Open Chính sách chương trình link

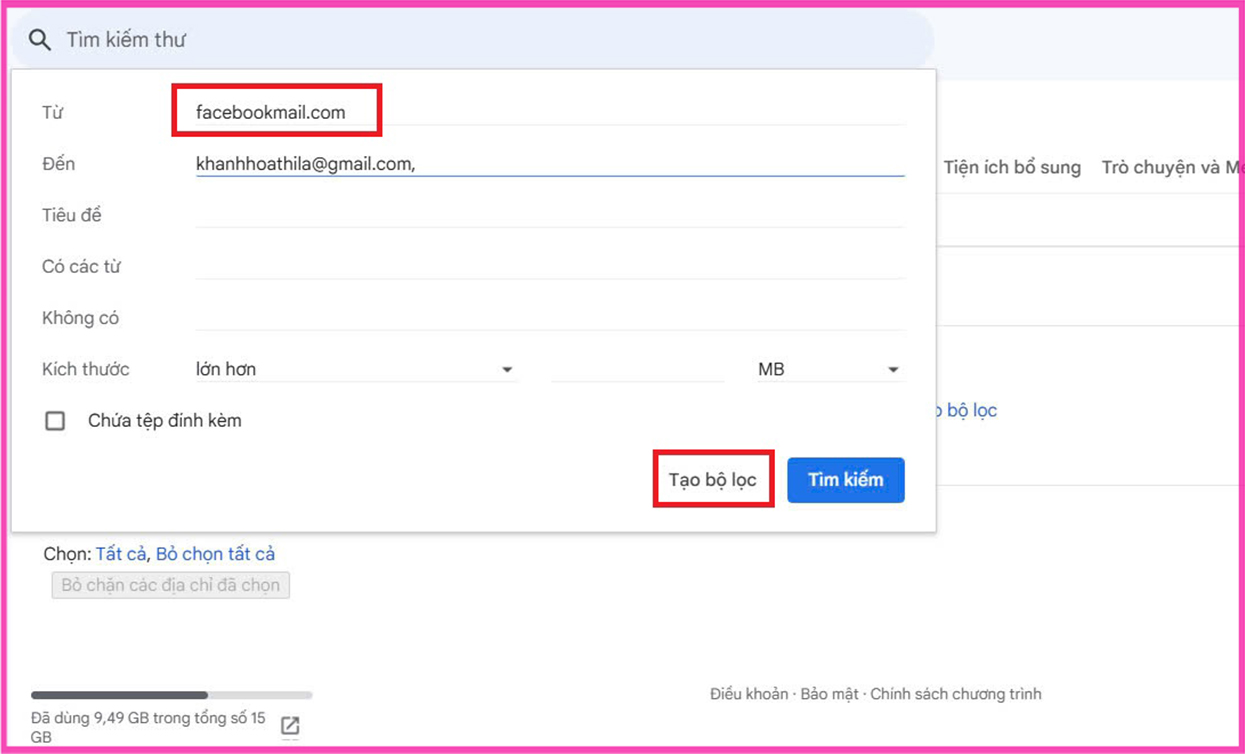956,694
